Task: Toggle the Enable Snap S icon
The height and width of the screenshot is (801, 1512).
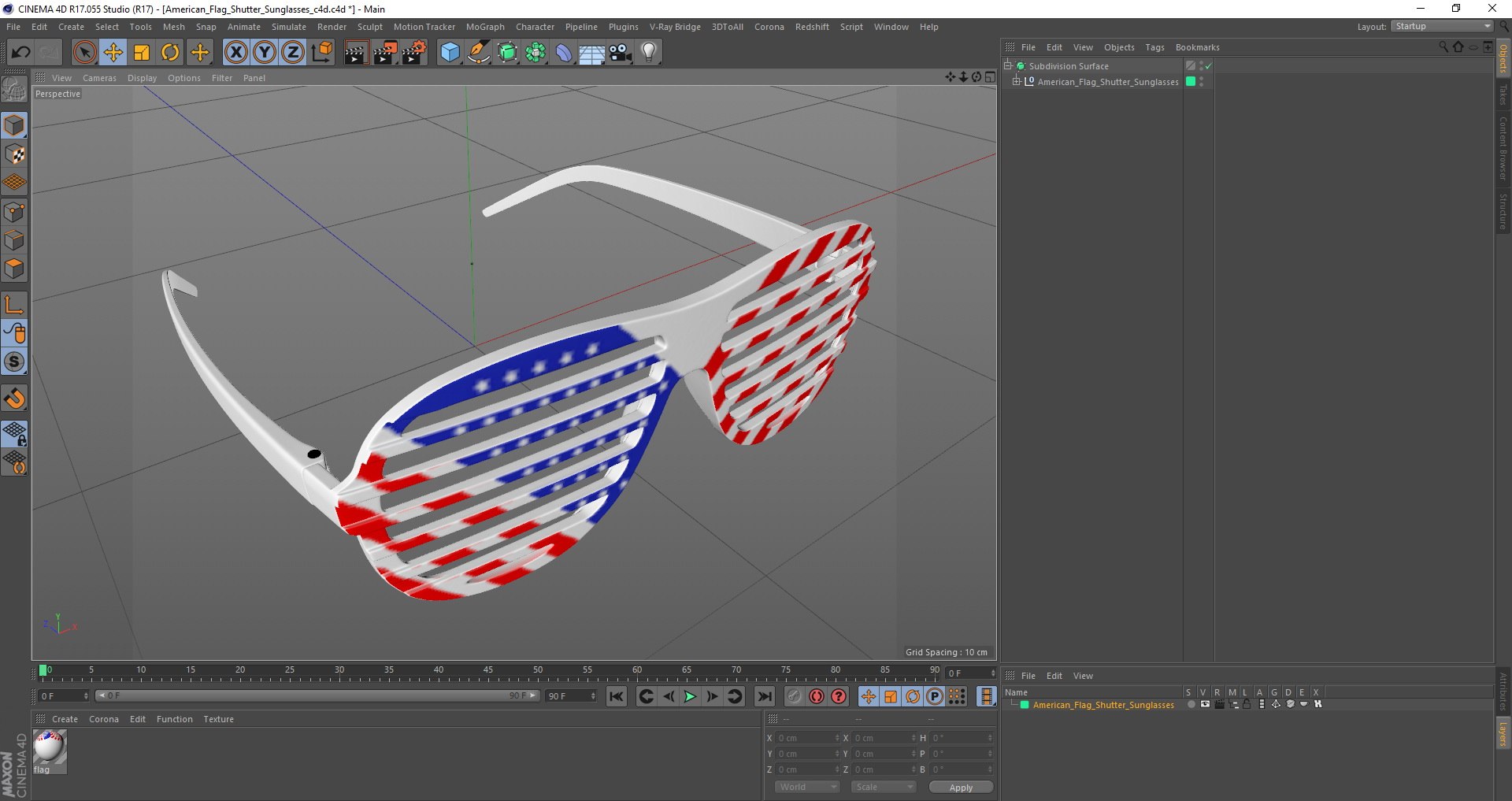Action: tap(14, 362)
